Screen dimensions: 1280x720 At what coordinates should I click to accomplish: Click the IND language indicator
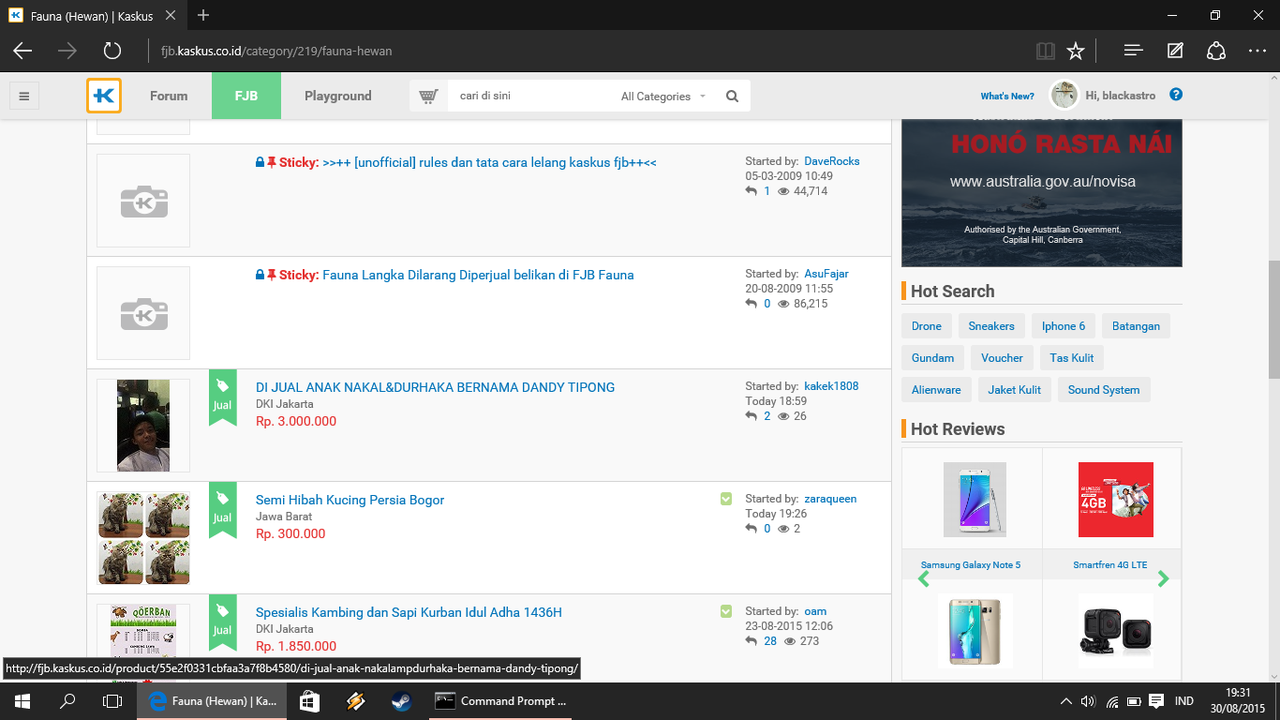(x=1183, y=701)
